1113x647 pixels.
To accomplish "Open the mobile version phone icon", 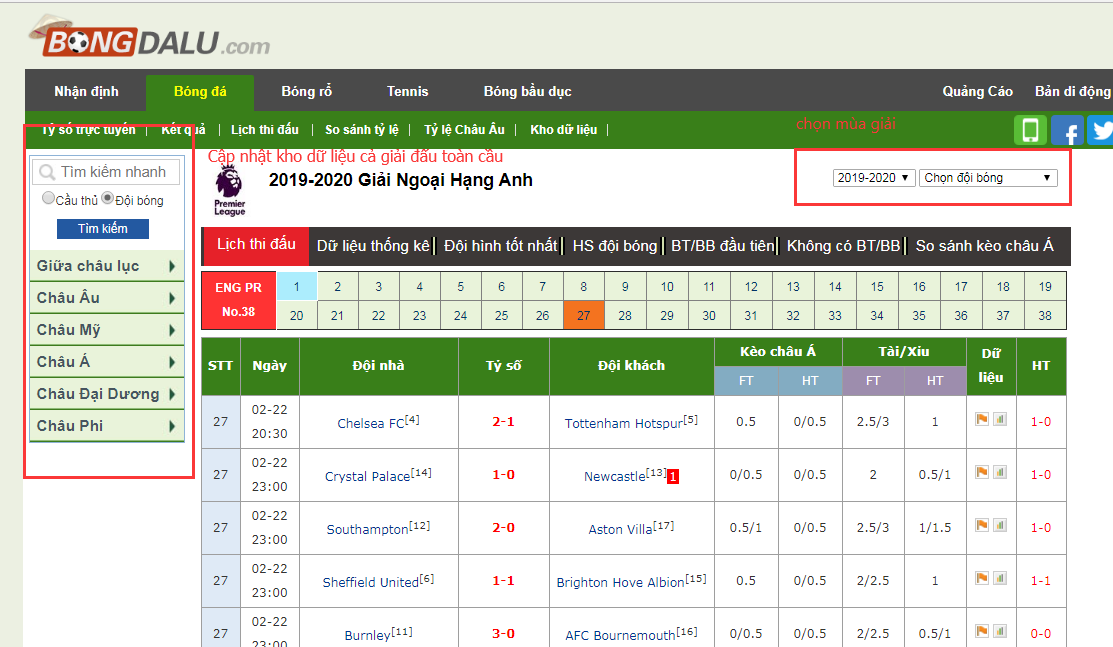I will coord(1030,130).
